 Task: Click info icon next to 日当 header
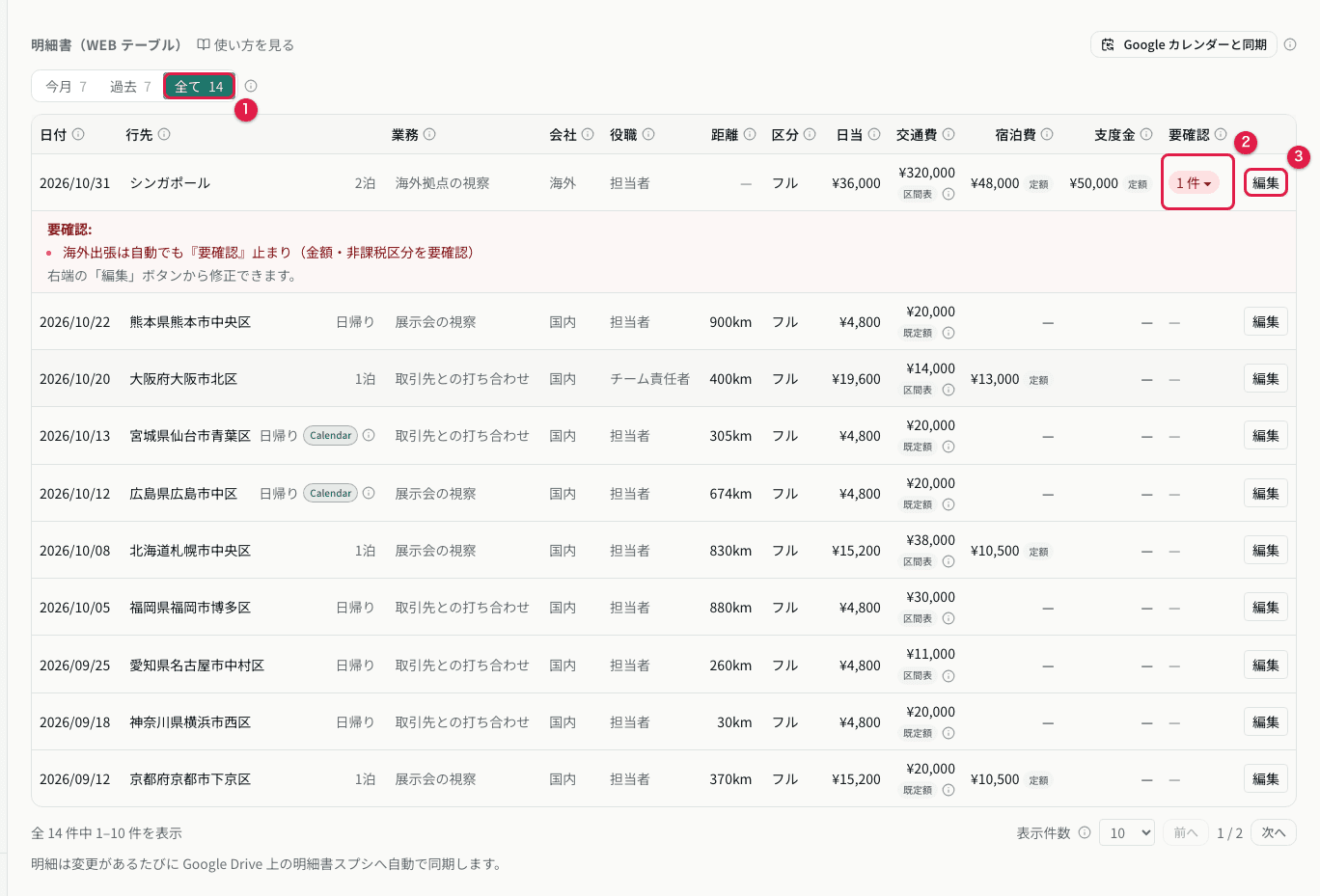click(874, 135)
